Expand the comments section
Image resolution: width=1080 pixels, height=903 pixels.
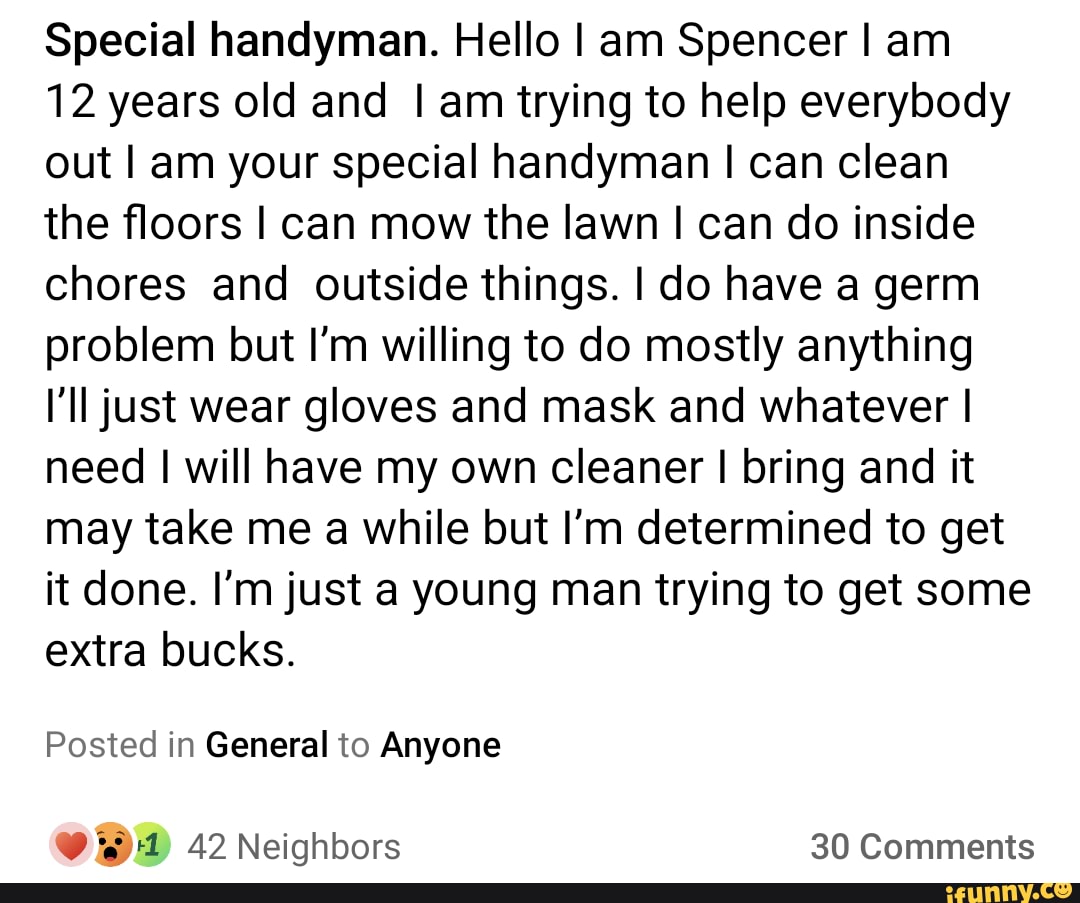pos(925,846)
